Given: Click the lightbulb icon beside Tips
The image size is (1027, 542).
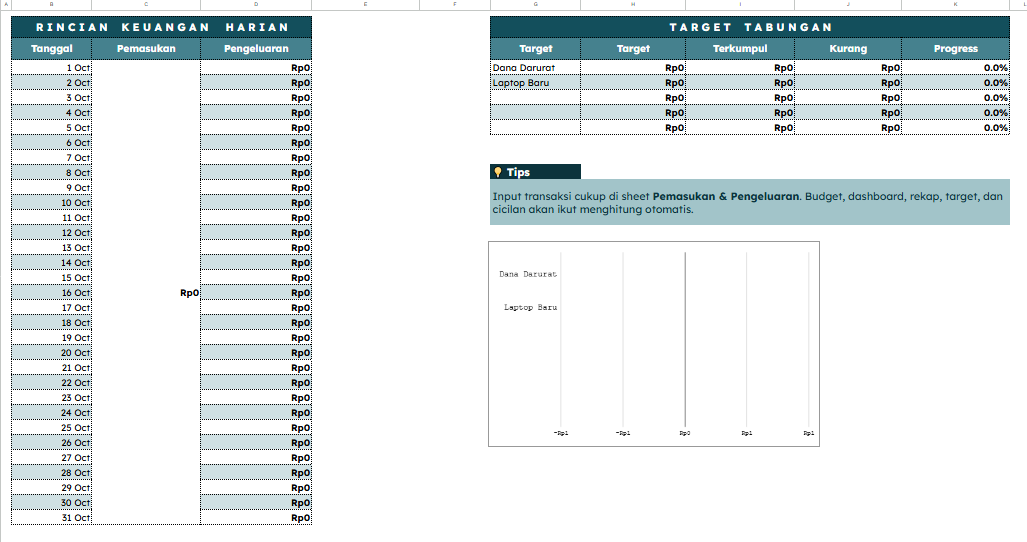Looking at the screenshot, I should coord(498,172).
